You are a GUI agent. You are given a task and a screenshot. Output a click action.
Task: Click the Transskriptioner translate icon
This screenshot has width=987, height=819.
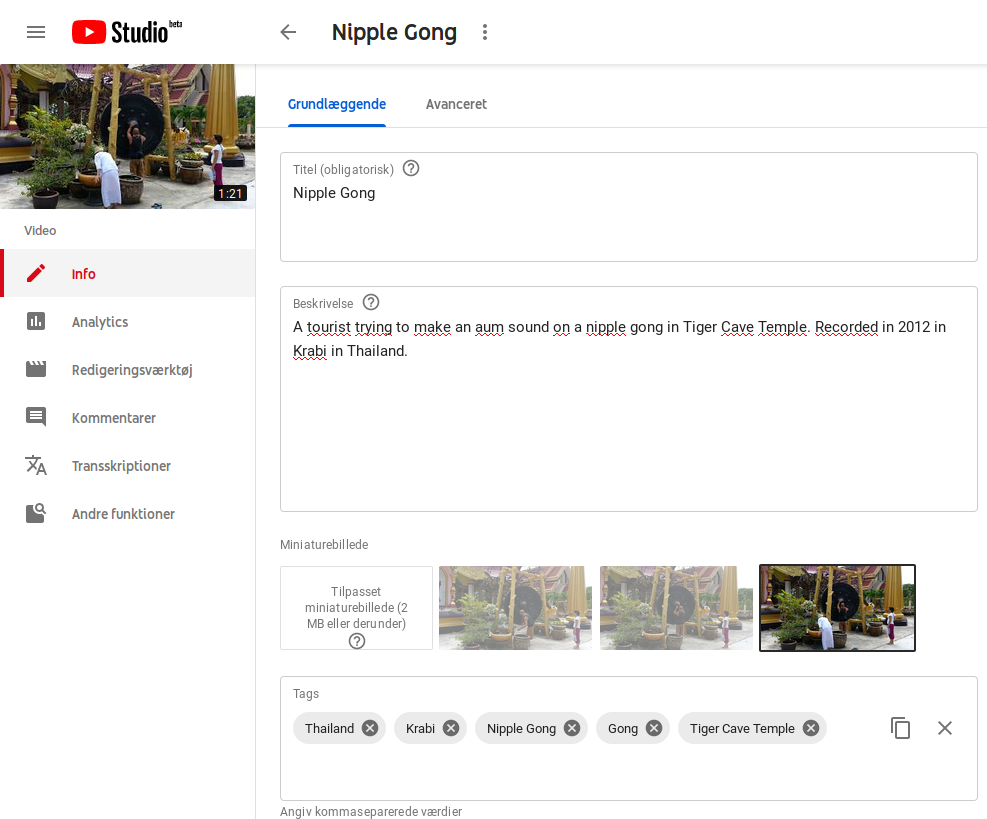[36, 465]
